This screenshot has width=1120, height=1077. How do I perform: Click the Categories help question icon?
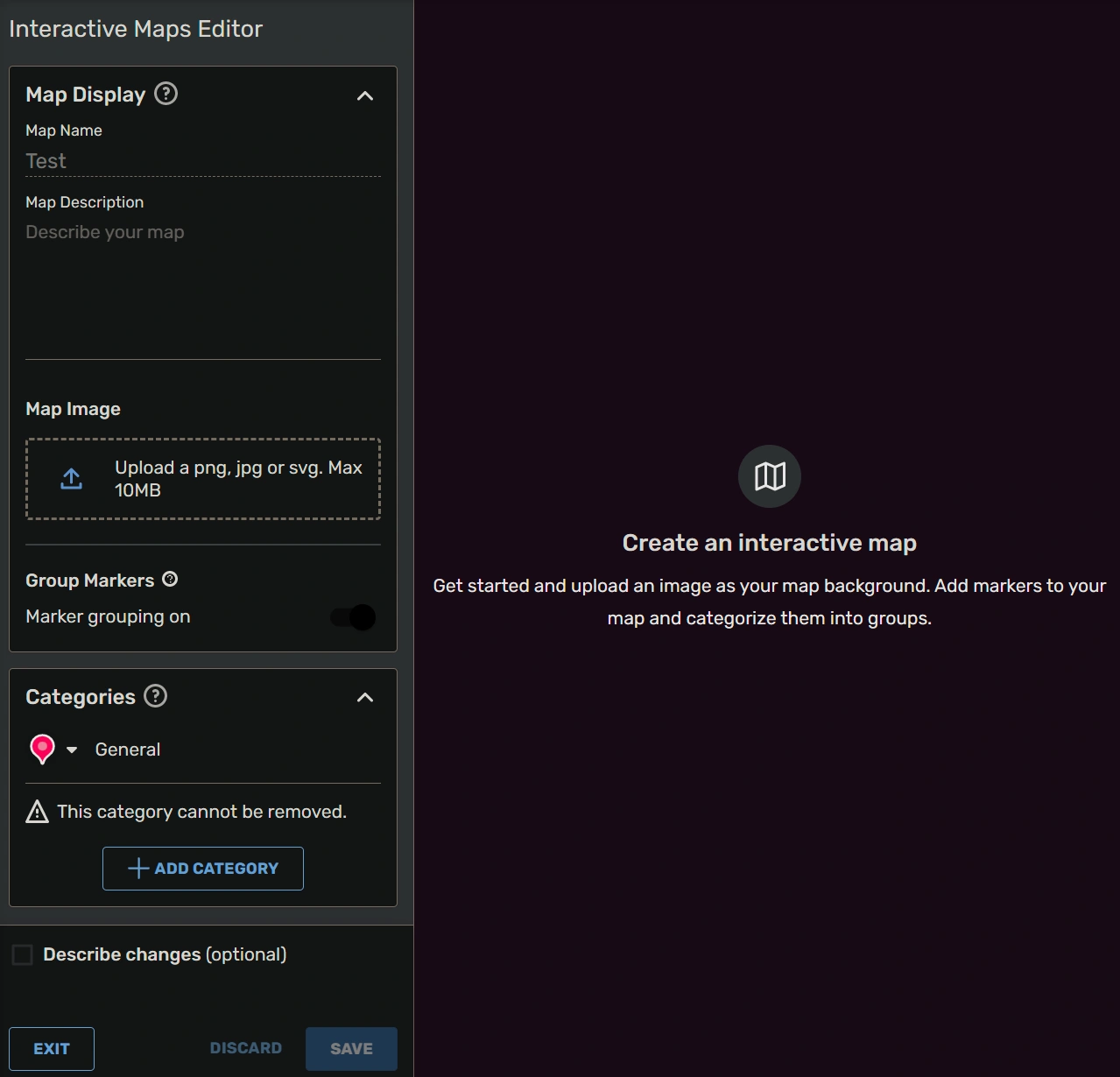click(x=155, y=696)
